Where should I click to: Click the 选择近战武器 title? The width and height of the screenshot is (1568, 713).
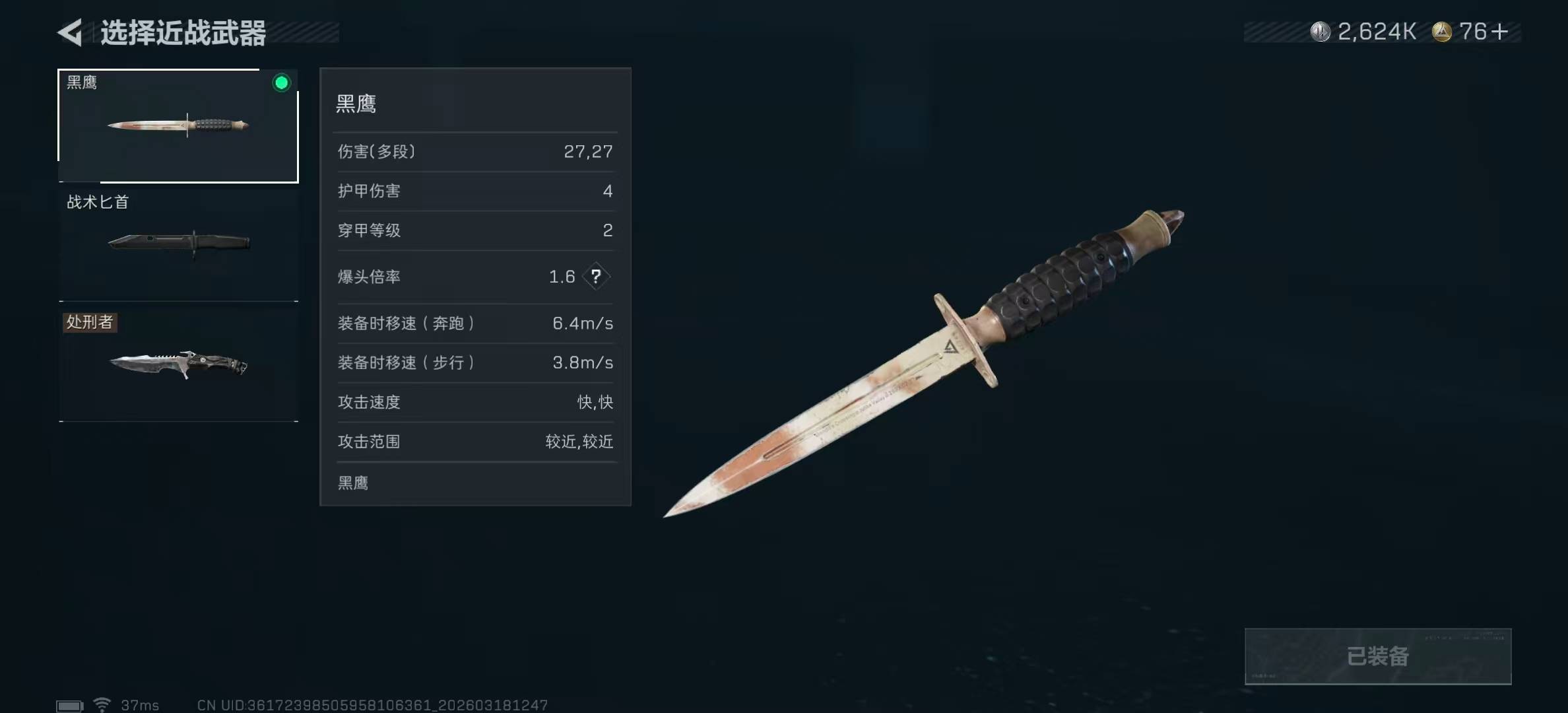(183, 32)
